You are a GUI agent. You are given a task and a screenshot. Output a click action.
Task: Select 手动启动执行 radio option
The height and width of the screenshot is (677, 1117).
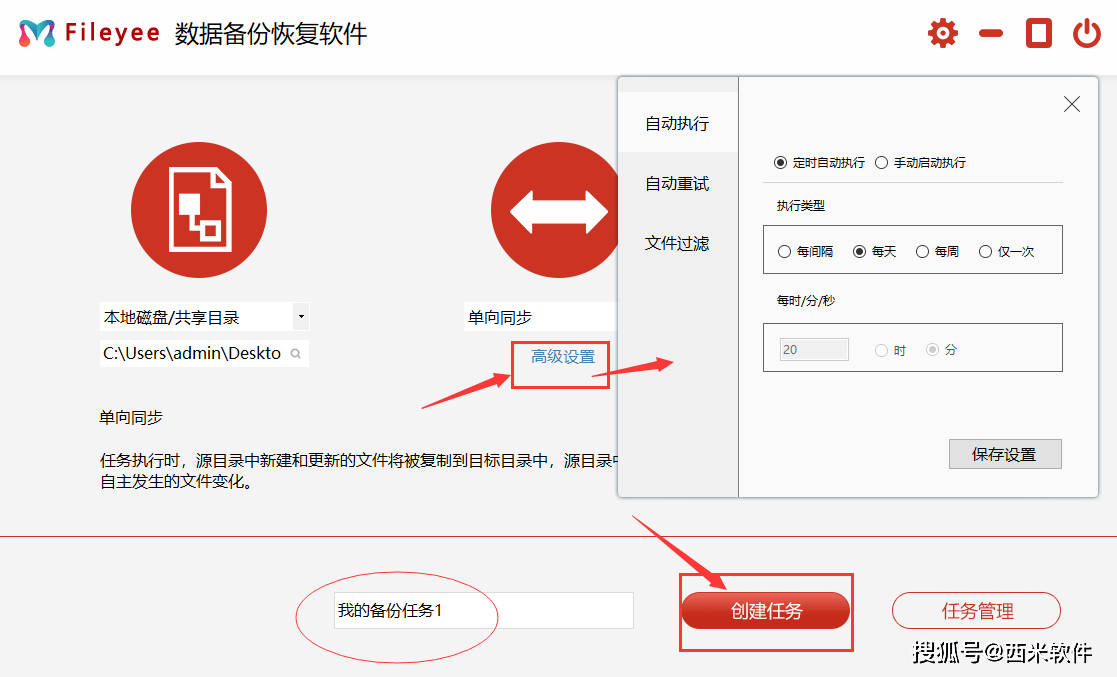pyautogui.click(x=920, y=162)
